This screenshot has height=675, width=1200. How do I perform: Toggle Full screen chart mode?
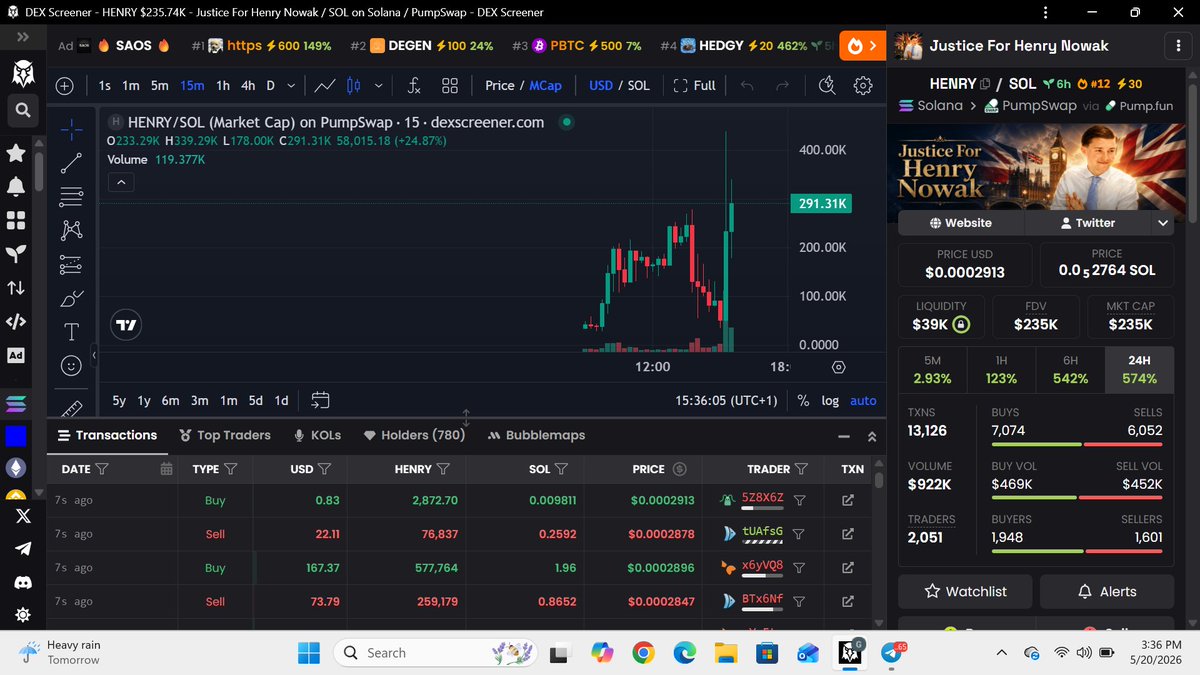[695, 85]
